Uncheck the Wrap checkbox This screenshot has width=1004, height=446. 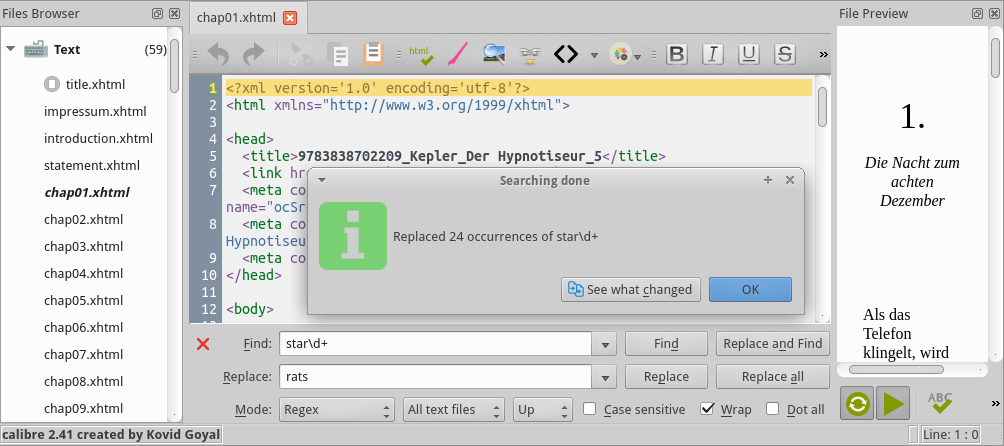708,409
